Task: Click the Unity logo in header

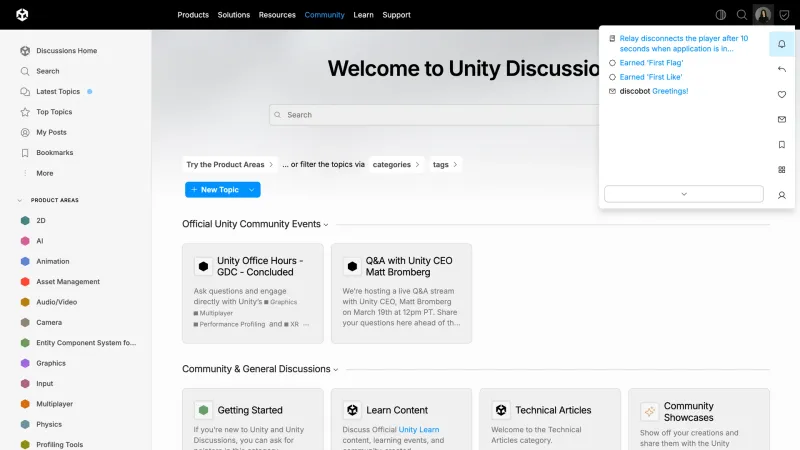Action: tap(22, 15)
